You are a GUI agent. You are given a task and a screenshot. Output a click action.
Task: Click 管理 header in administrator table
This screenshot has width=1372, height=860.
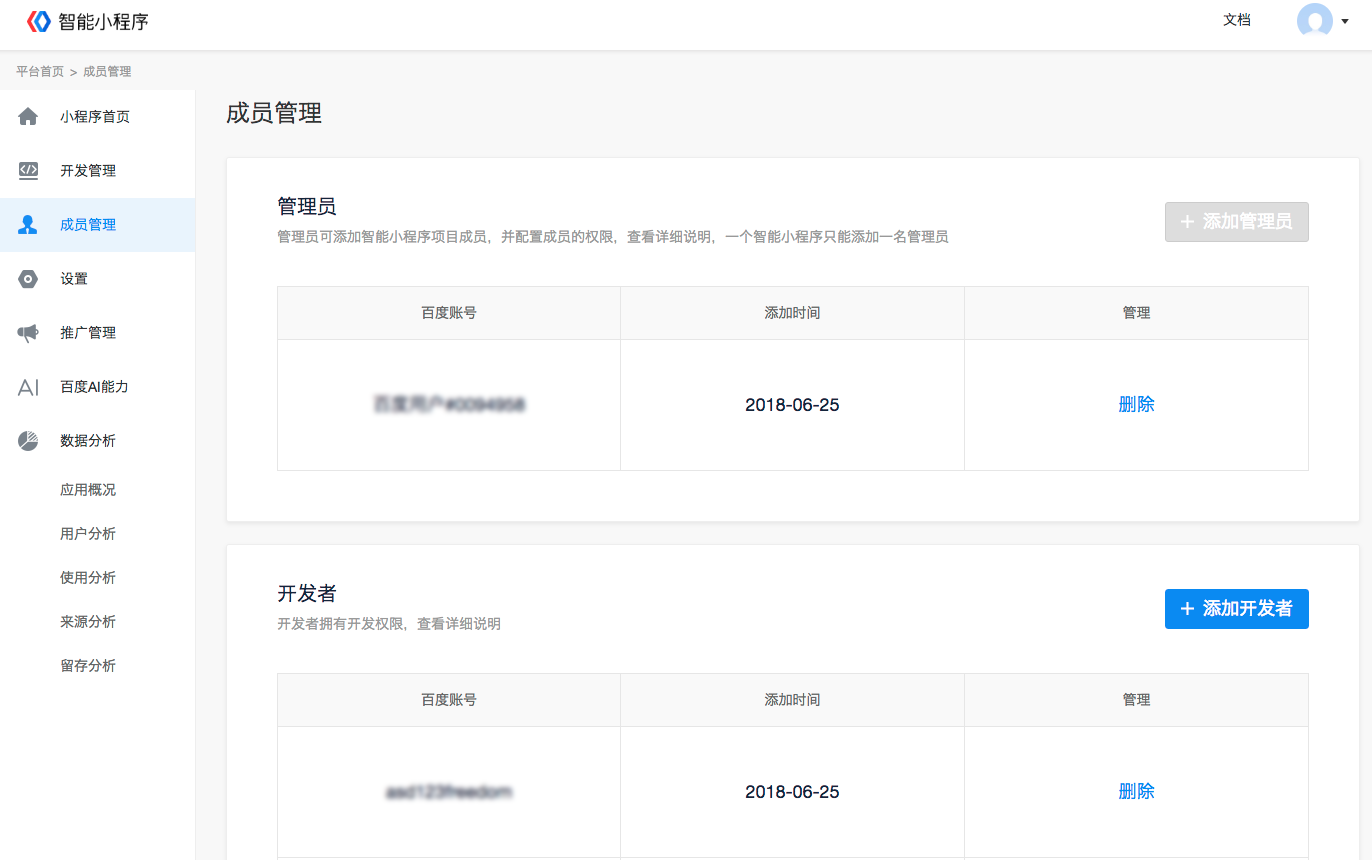click(1136, 313)
